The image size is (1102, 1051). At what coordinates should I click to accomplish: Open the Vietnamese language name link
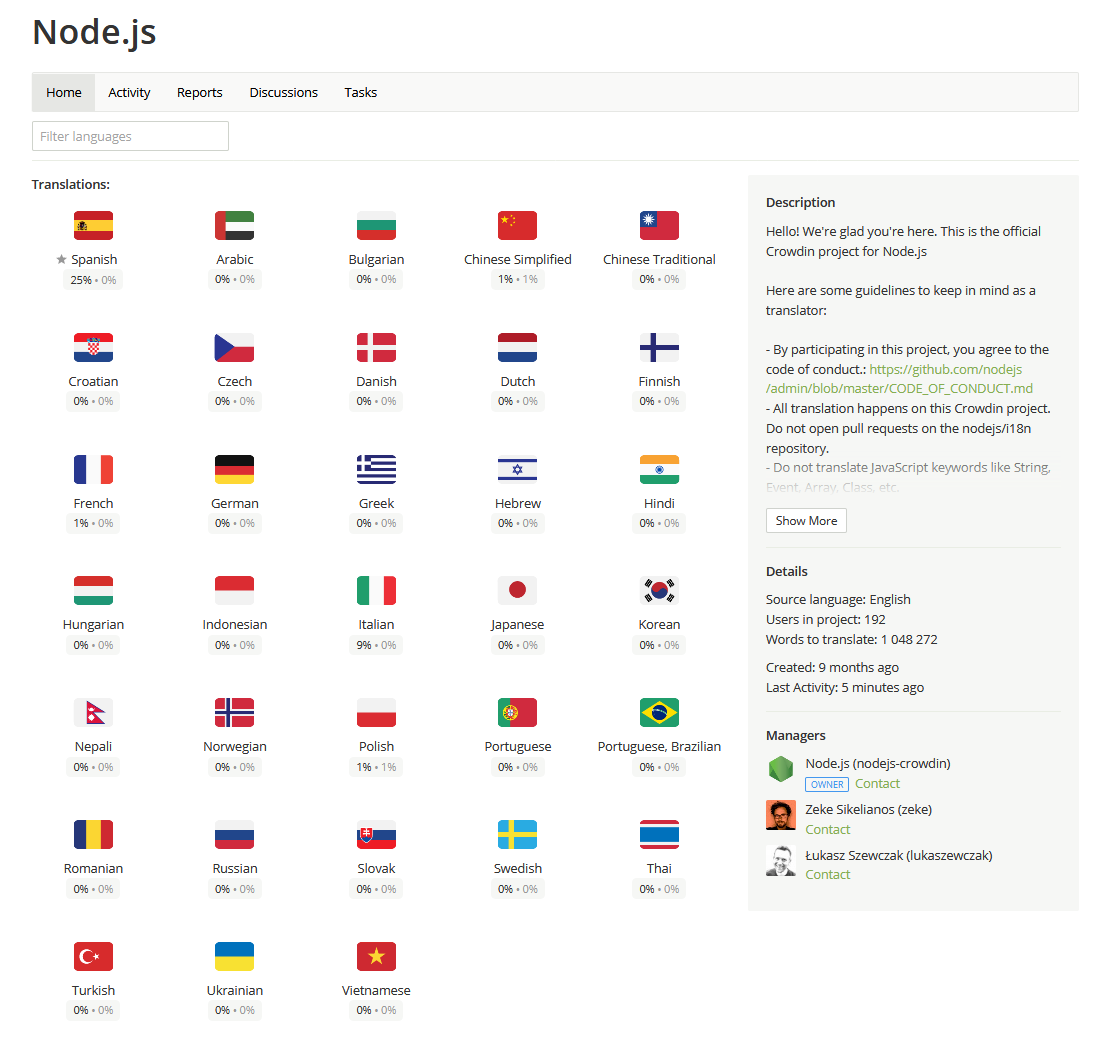[x=377, y=991]
